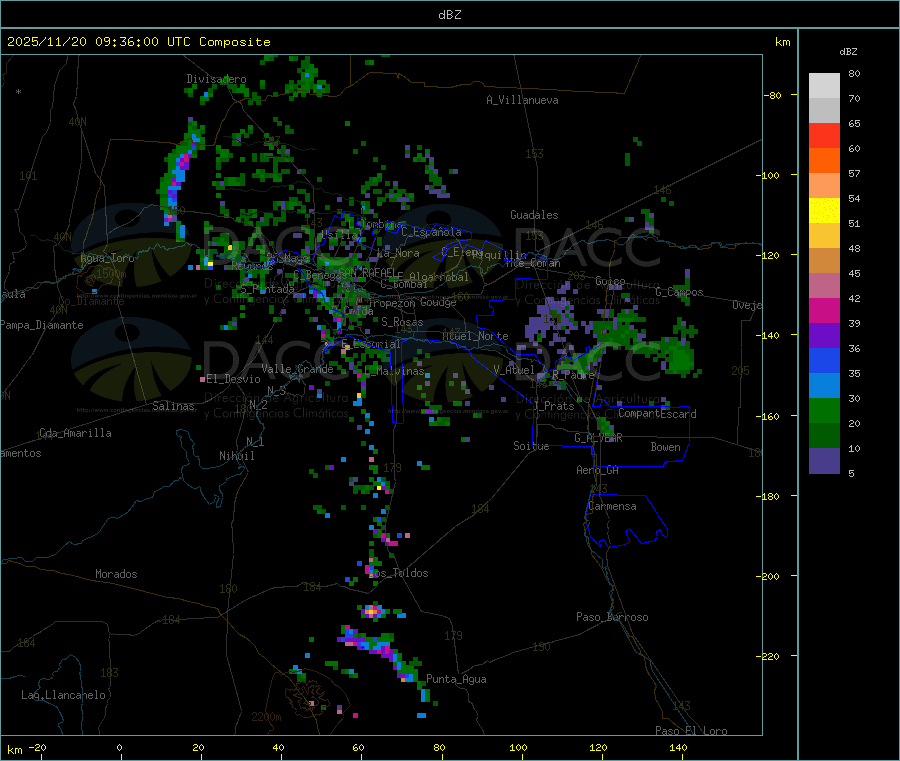Click the Valle_Grande place label
The width and height of the screenshot is (900, 761).
click(x=297, y=369)
